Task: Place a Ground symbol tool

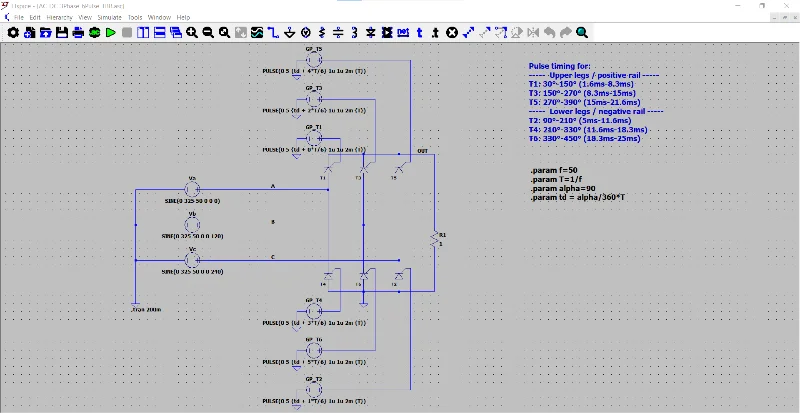Action: (289, 33)
